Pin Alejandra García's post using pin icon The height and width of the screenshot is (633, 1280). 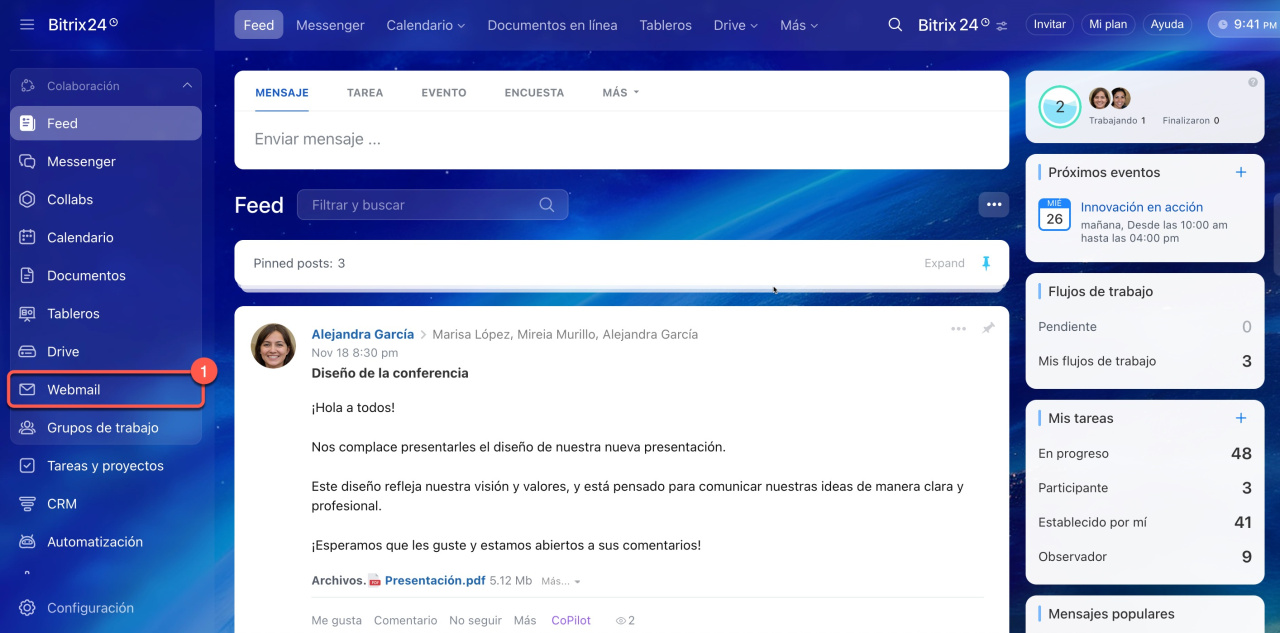coord(988,328)
